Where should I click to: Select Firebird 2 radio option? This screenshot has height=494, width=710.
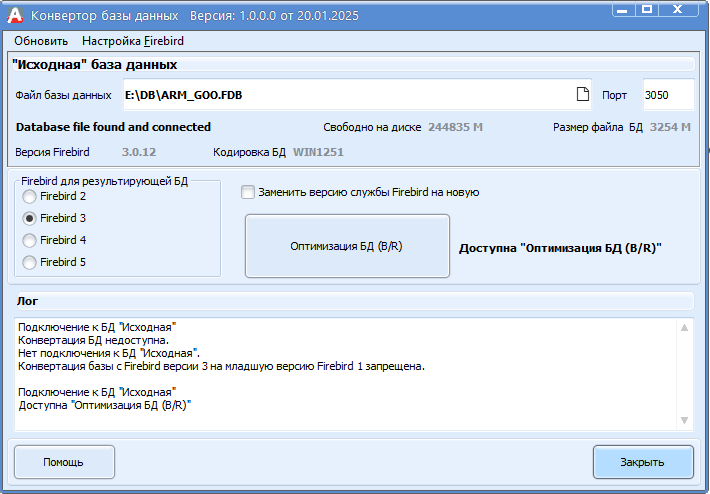pos(30,196)
